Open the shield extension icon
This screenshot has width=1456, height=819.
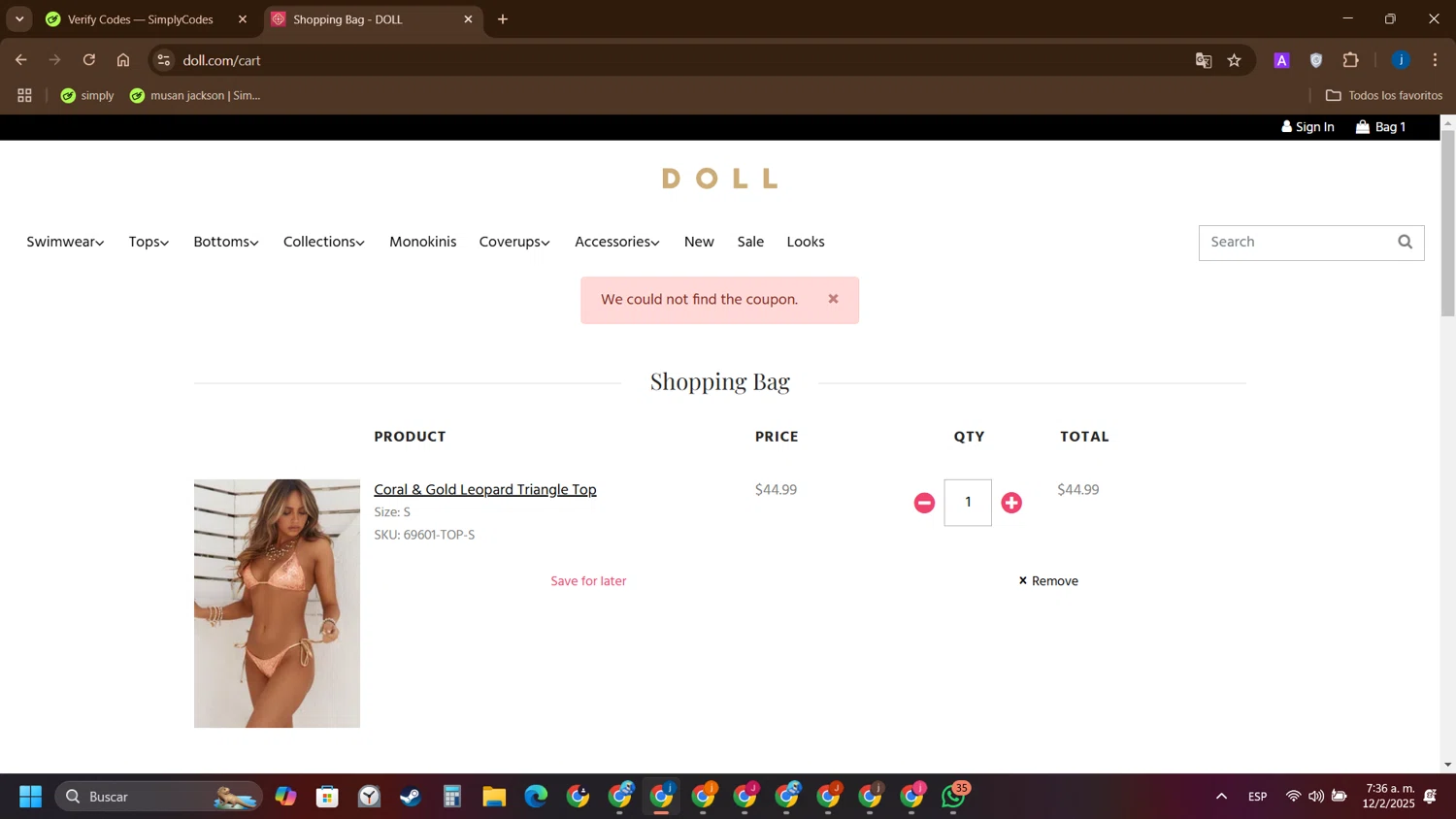tap(1316, 60)
